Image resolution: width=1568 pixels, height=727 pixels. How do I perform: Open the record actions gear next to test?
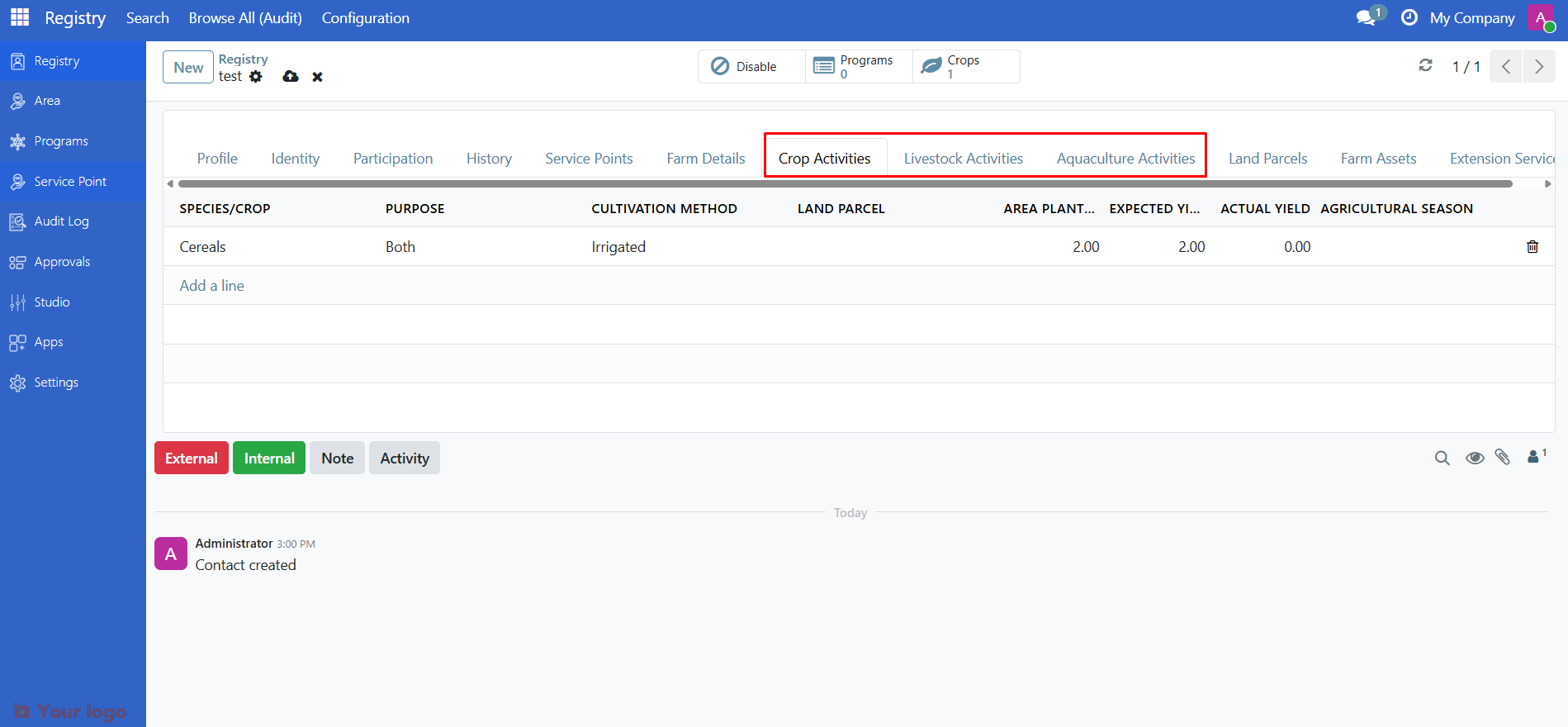[256, 76]
